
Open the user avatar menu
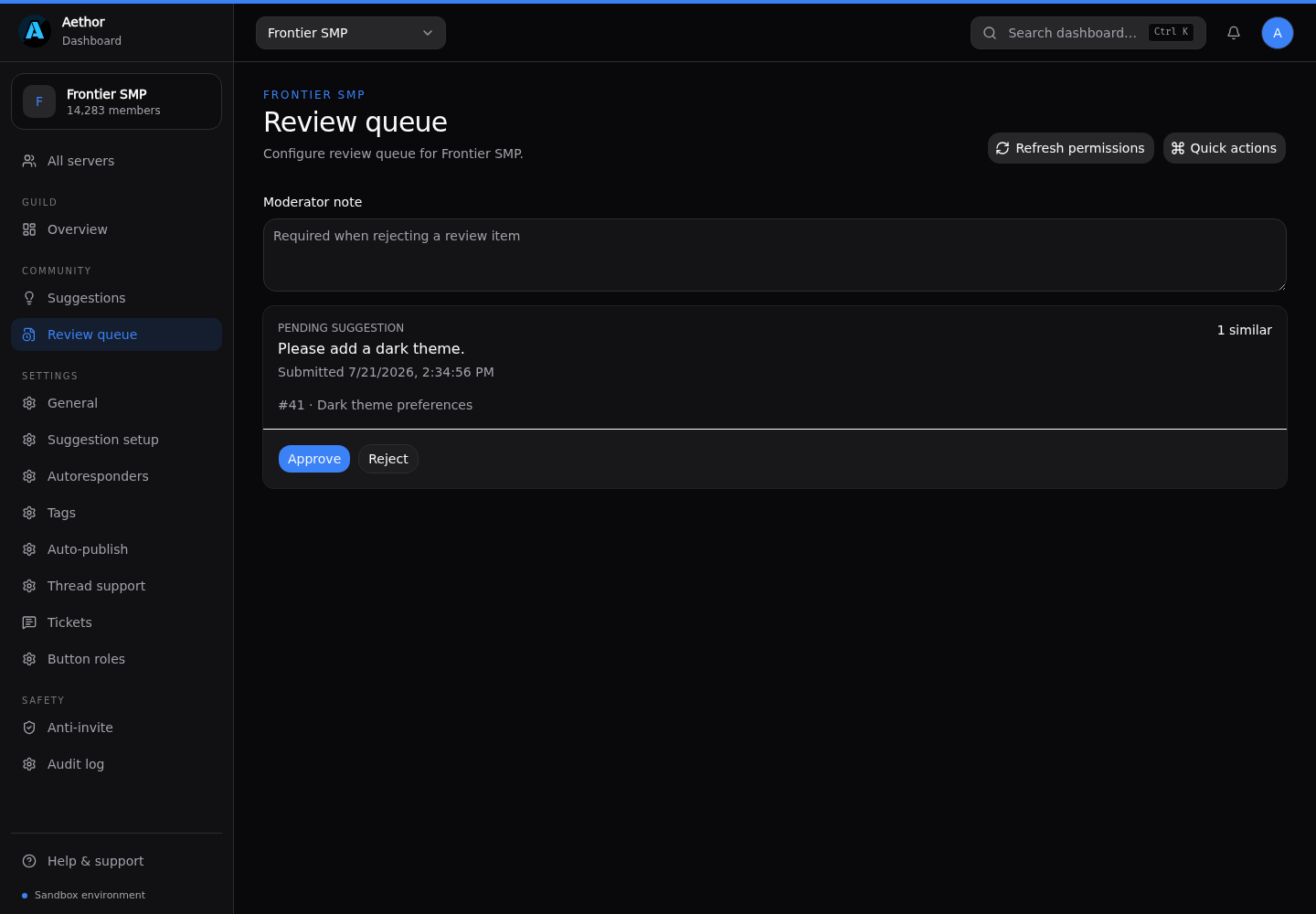point(1278,33)
